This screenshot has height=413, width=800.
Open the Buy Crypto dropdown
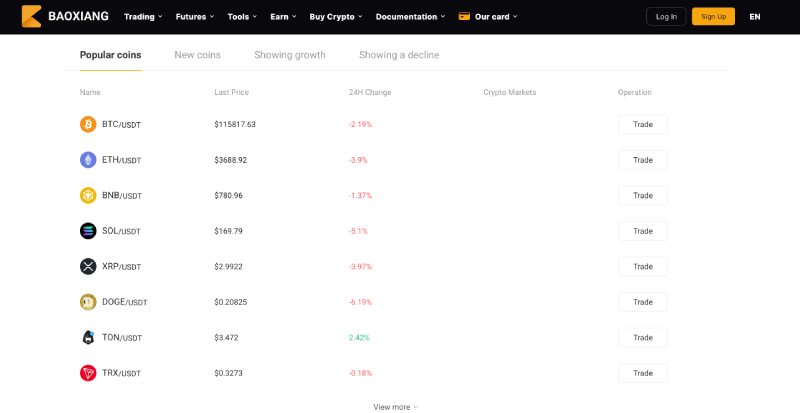pos(336,16)
